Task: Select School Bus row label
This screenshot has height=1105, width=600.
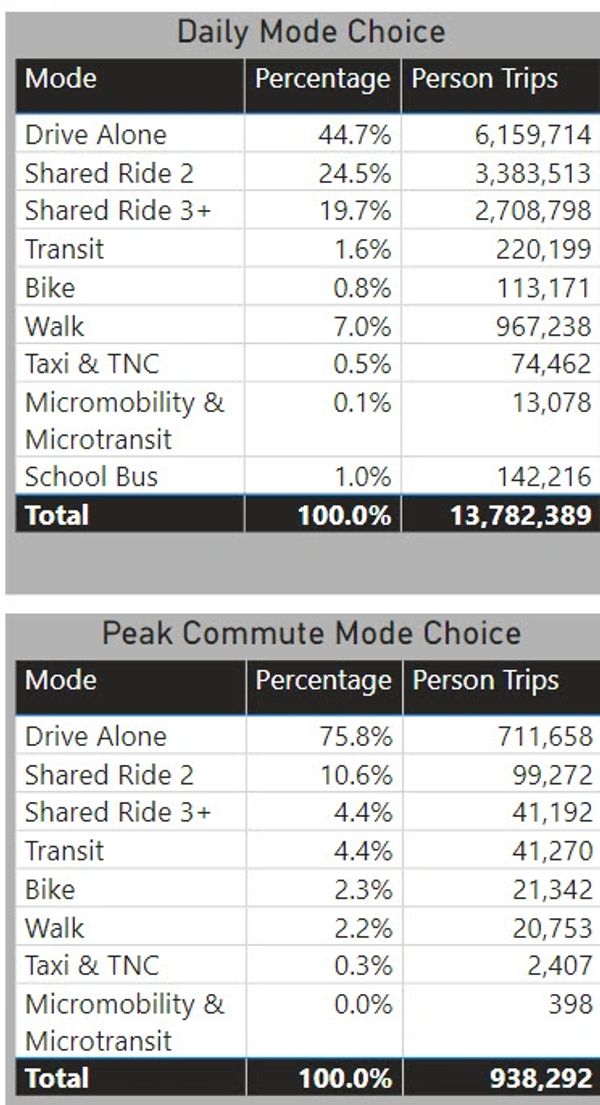Action: coord(91,476)
